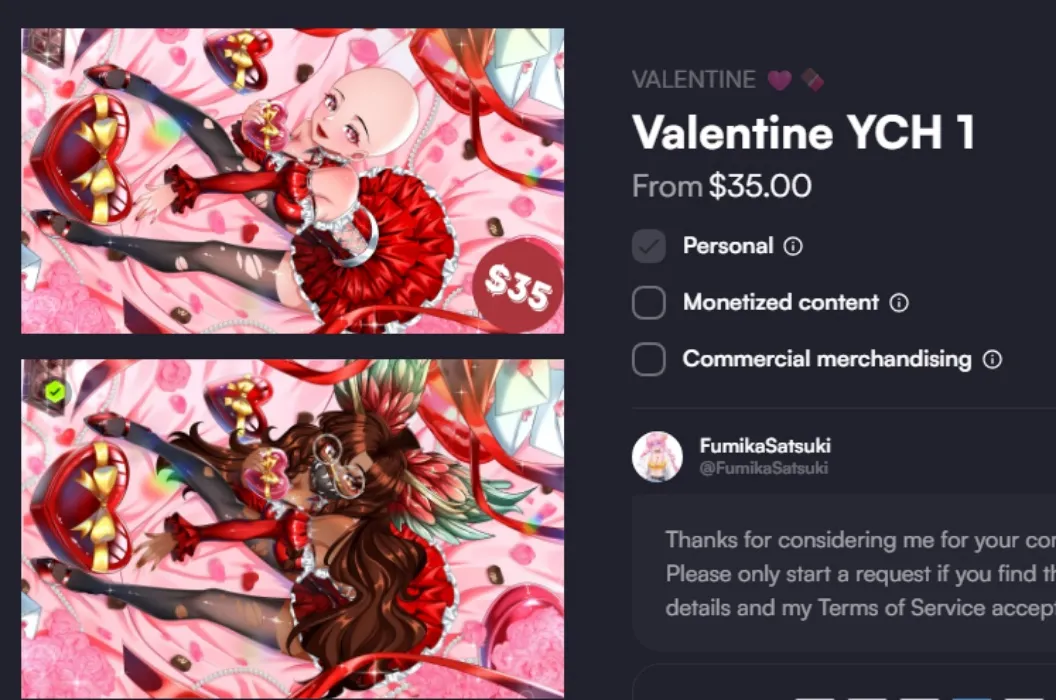Open info tooltip for Monetized content

pyautogui.click(x=898, y=302)
